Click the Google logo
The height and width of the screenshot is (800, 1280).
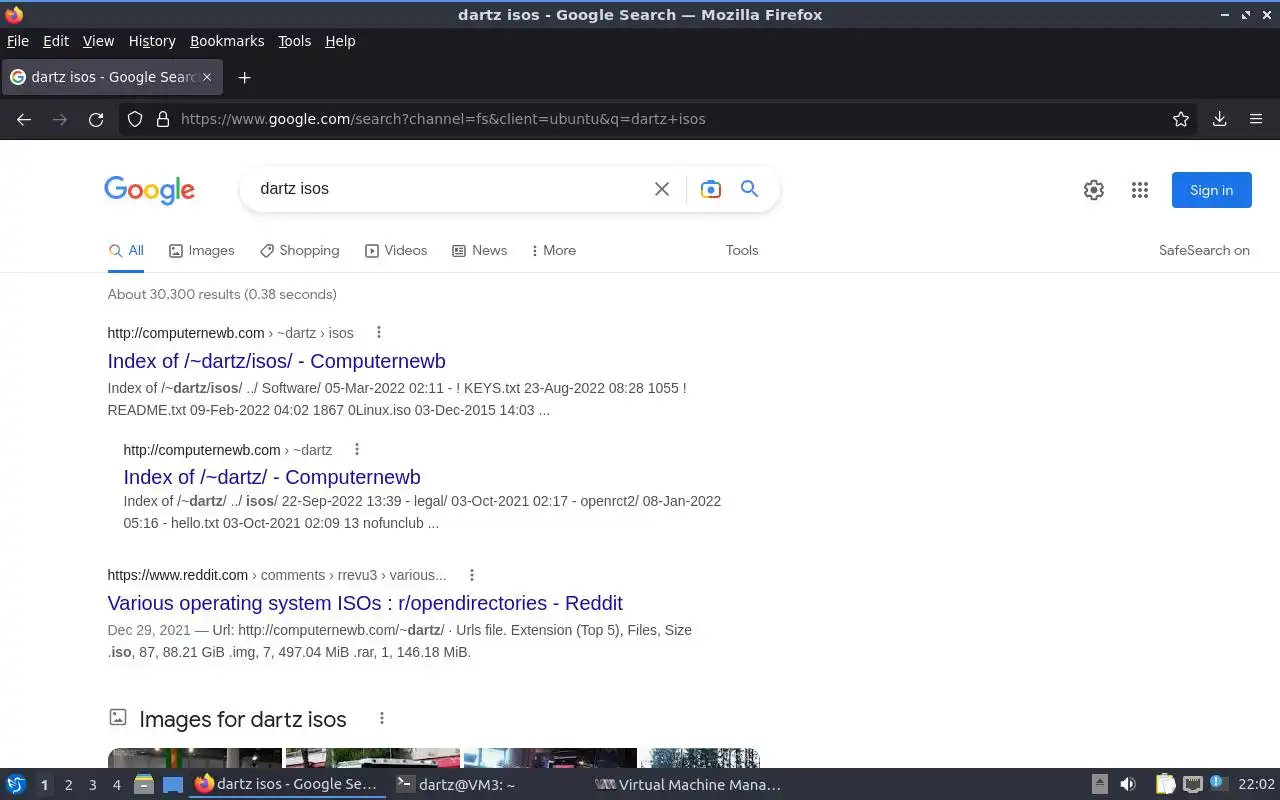click(149, 190)
